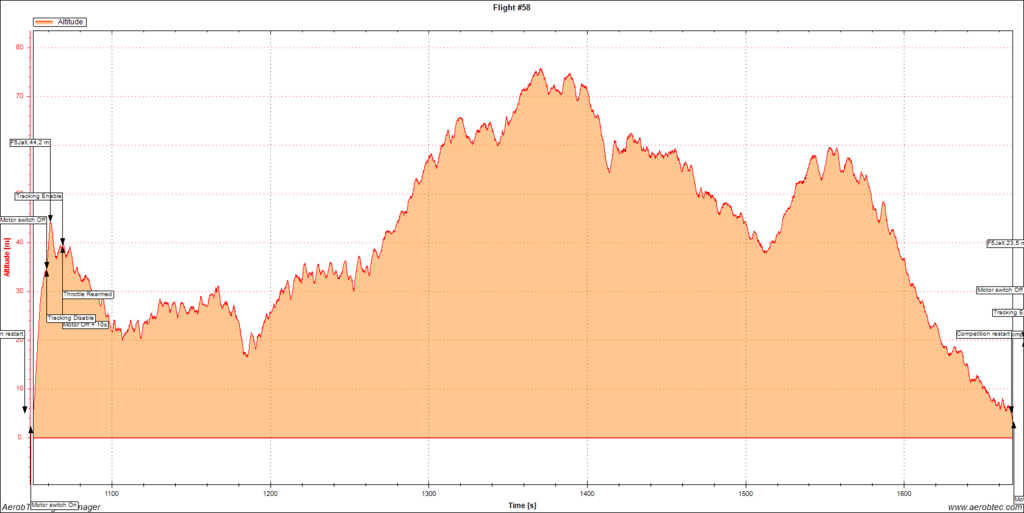Select the FSJalt 23.5 m annotation on the right
The image size is (1024, 513).
point(1004,243)
